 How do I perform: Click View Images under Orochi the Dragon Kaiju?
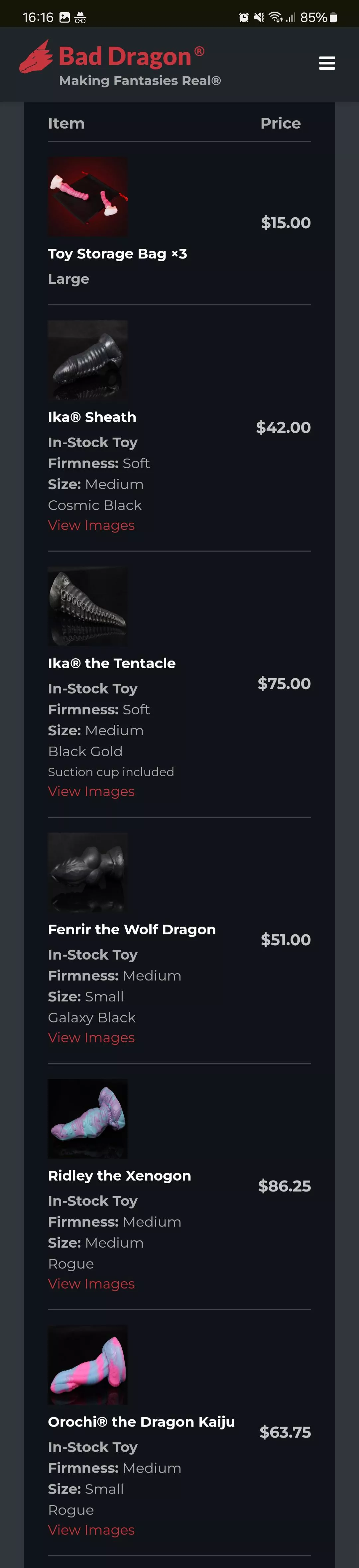click(91, 1530)
